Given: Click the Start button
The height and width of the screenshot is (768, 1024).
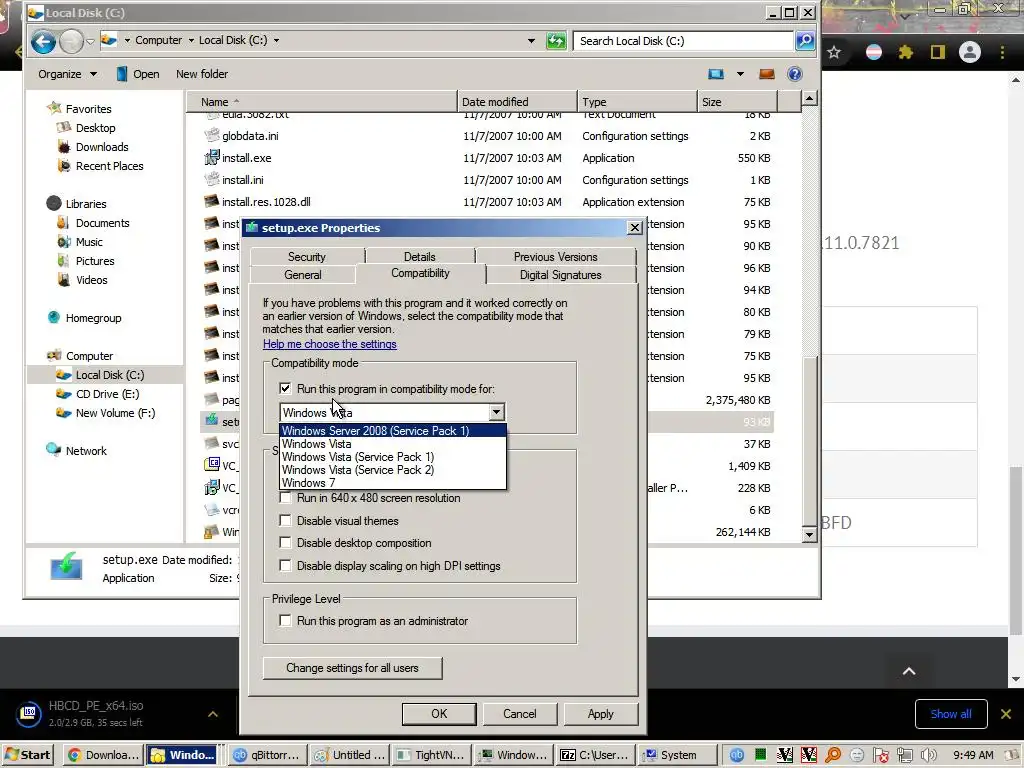Looking at the screenshot, I should (x=27, y=755).
